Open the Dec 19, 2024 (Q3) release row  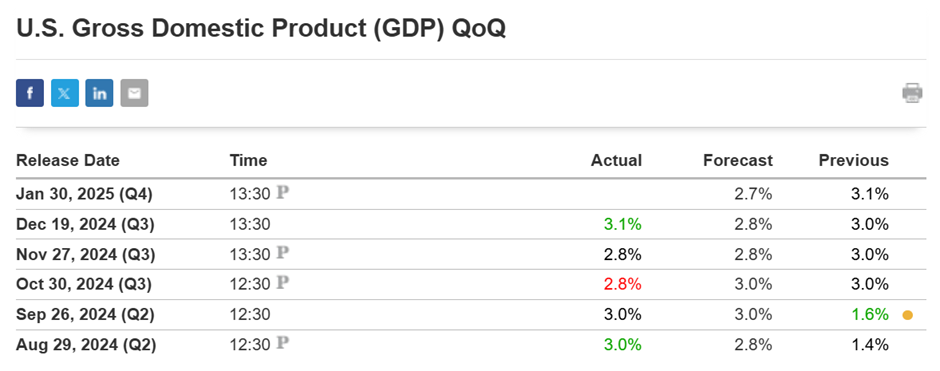[x=470, y=224]
